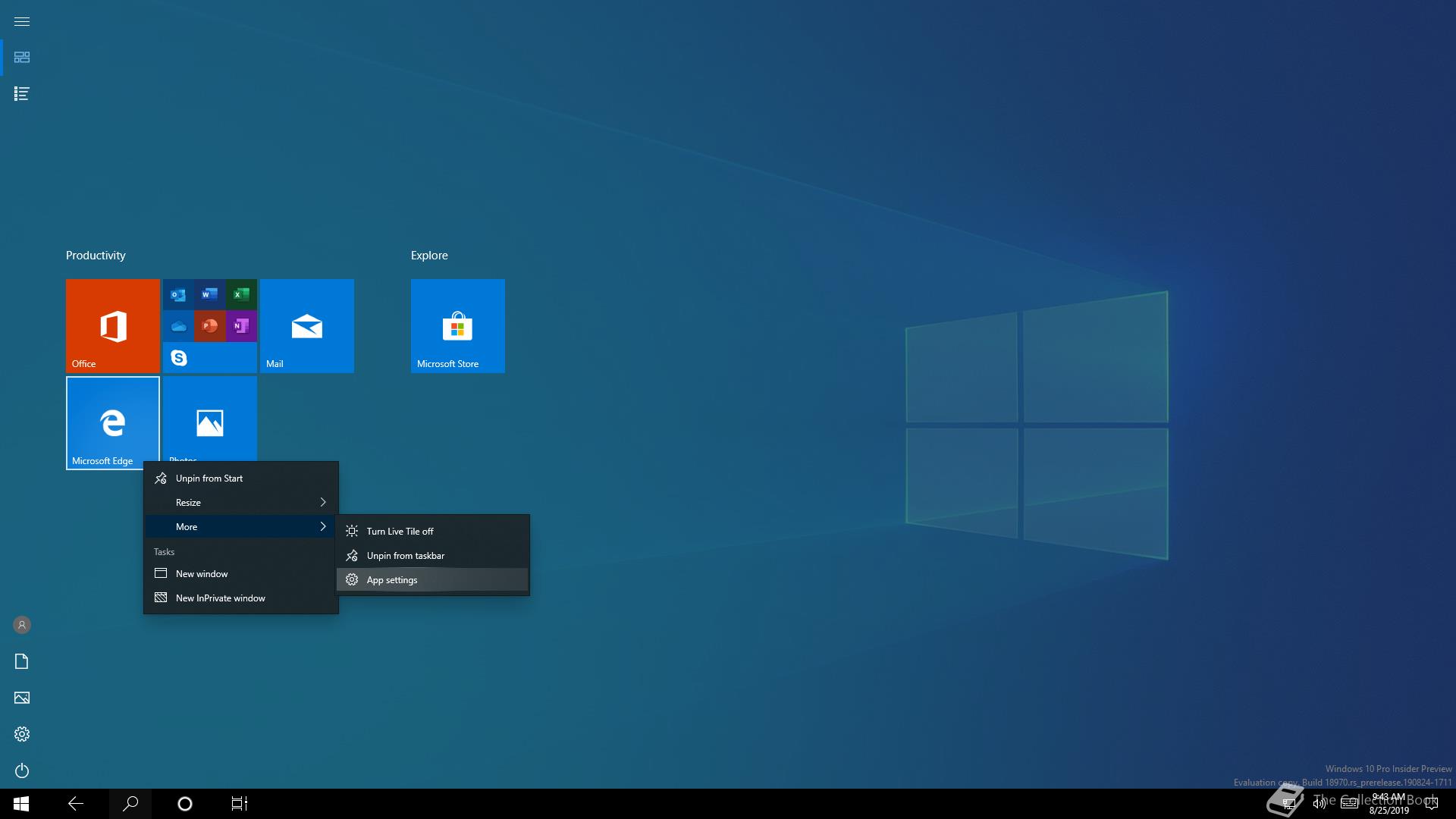Open Task View from taskbar
The height and width of the screenshot is (819, 1456).
[x=239, y=804]
